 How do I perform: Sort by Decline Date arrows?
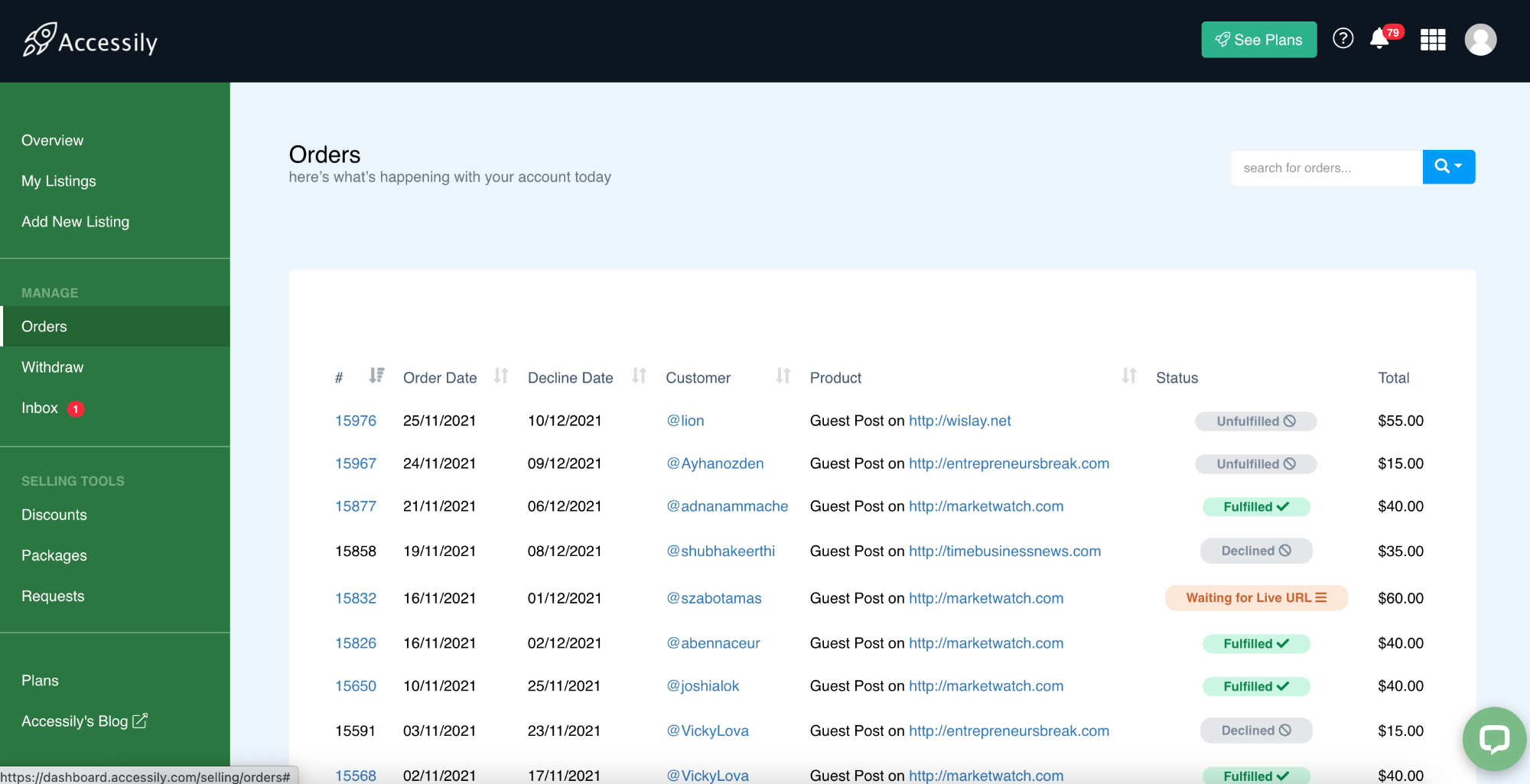pyautogui.click(x=640, y=376)
